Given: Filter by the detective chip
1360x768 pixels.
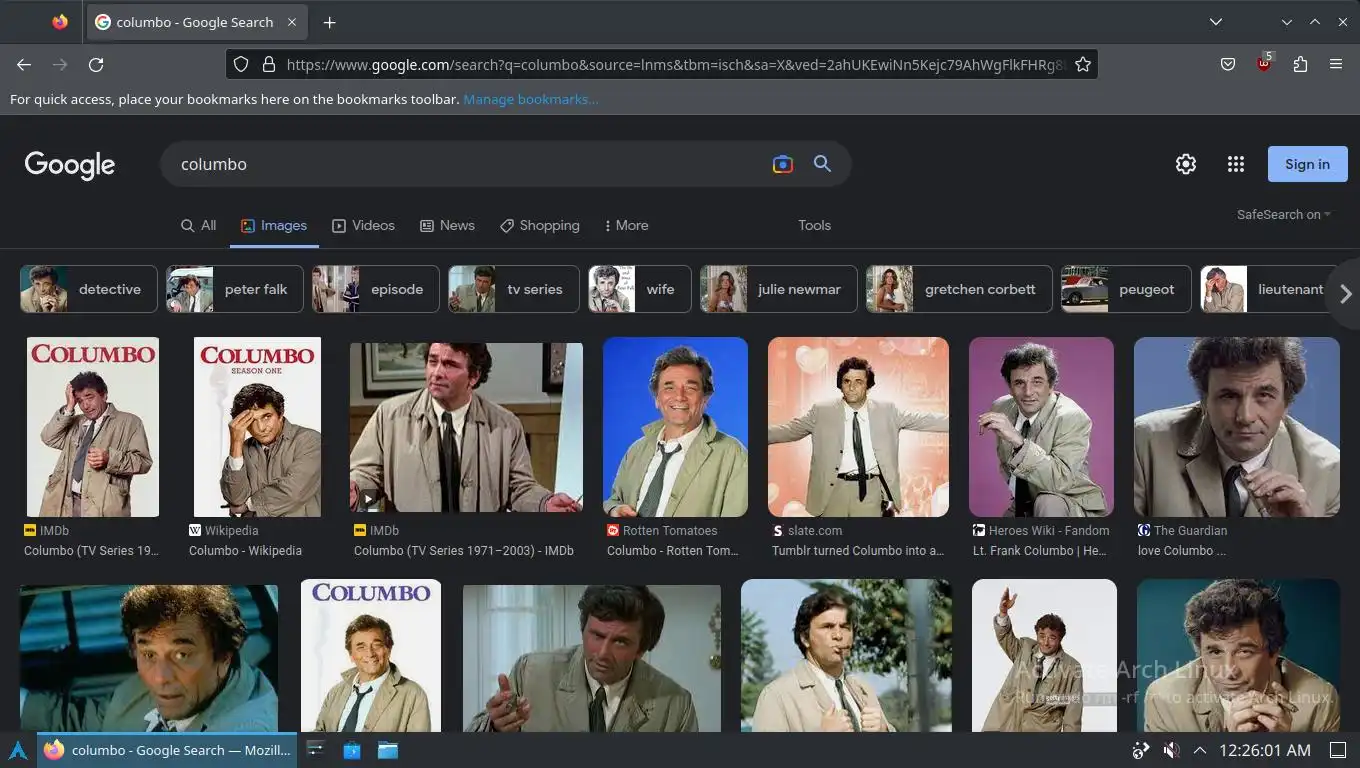Looking at the screenshot, I should (89, 289).
